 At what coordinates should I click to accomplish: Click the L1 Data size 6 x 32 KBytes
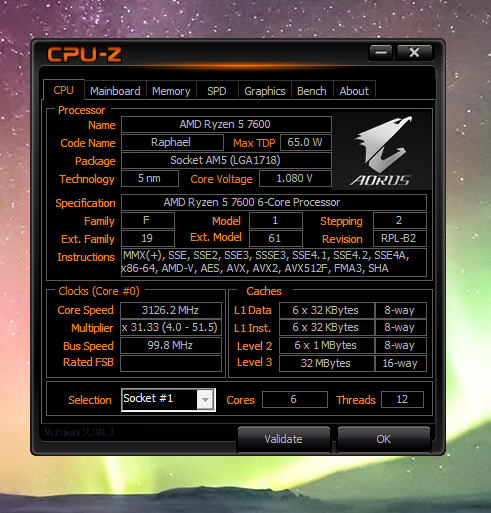[x=327, y=310]
